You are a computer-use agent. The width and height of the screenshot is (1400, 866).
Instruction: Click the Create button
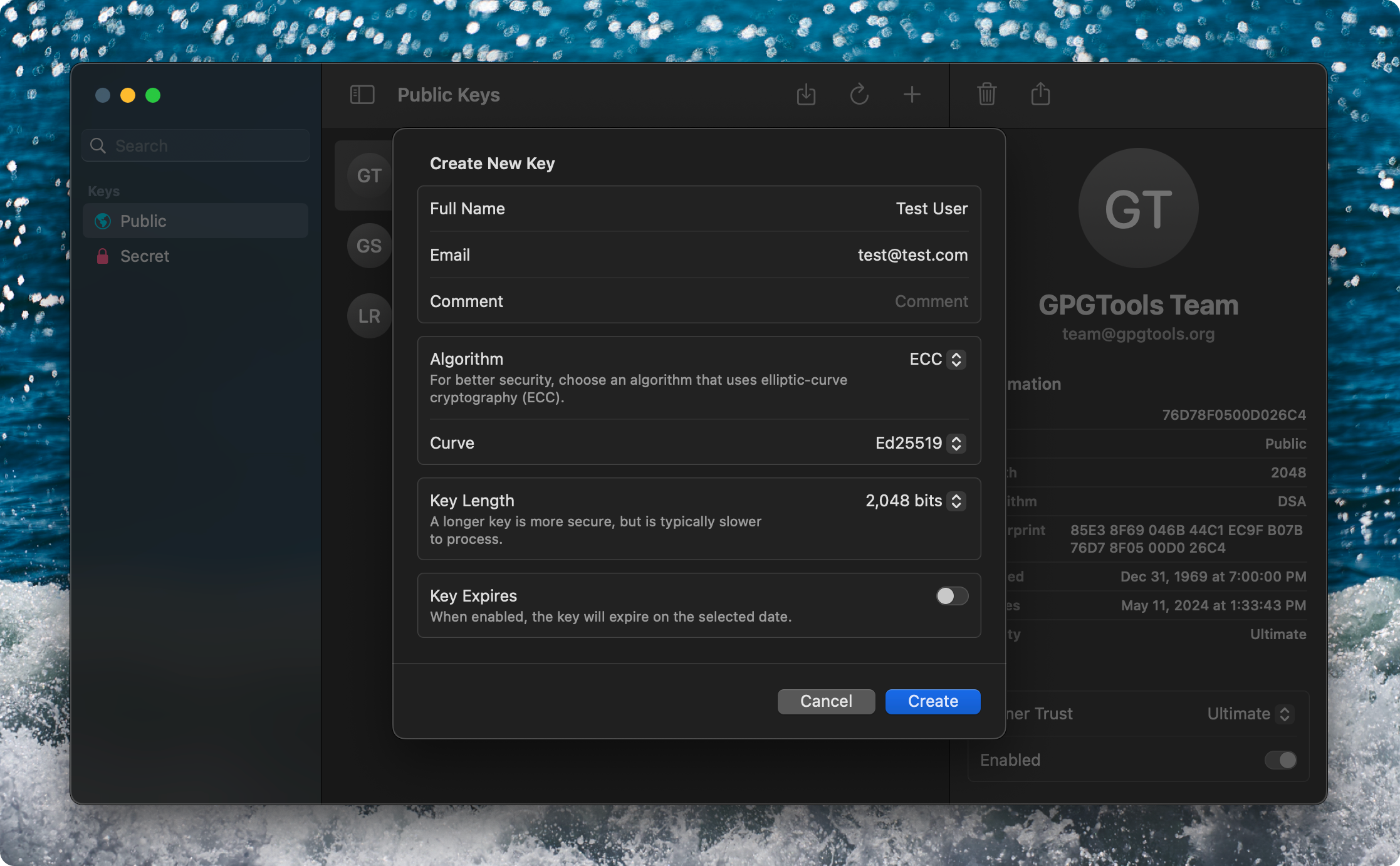[x=932, y=701]
